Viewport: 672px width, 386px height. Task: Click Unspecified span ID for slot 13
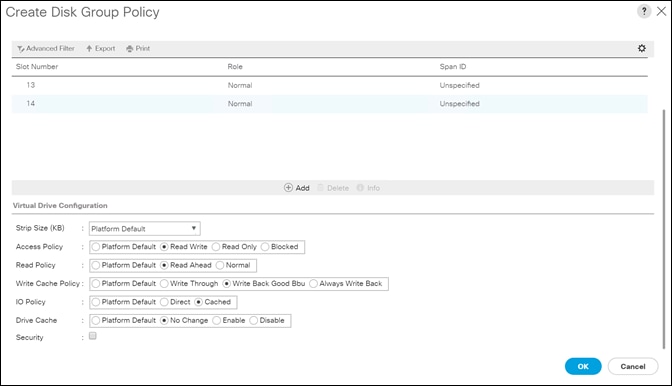[459, 85]
